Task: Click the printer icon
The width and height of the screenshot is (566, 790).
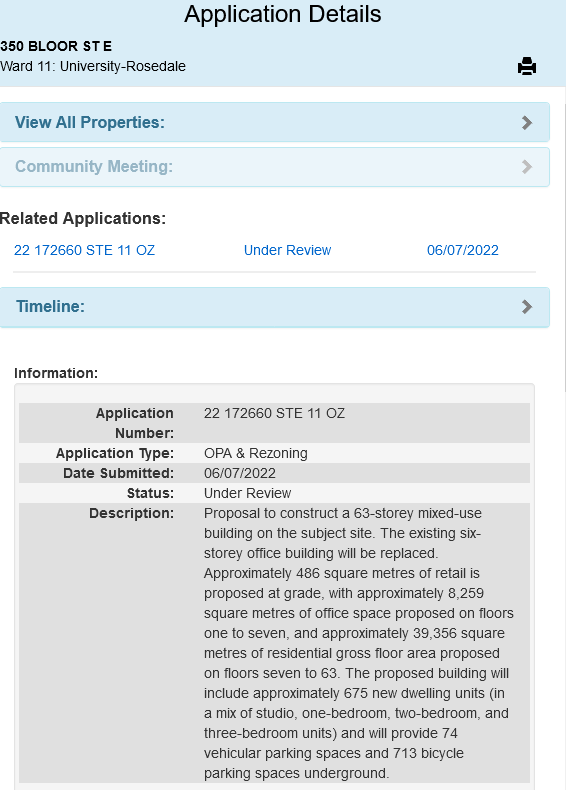Action: [x=527, y=66]
